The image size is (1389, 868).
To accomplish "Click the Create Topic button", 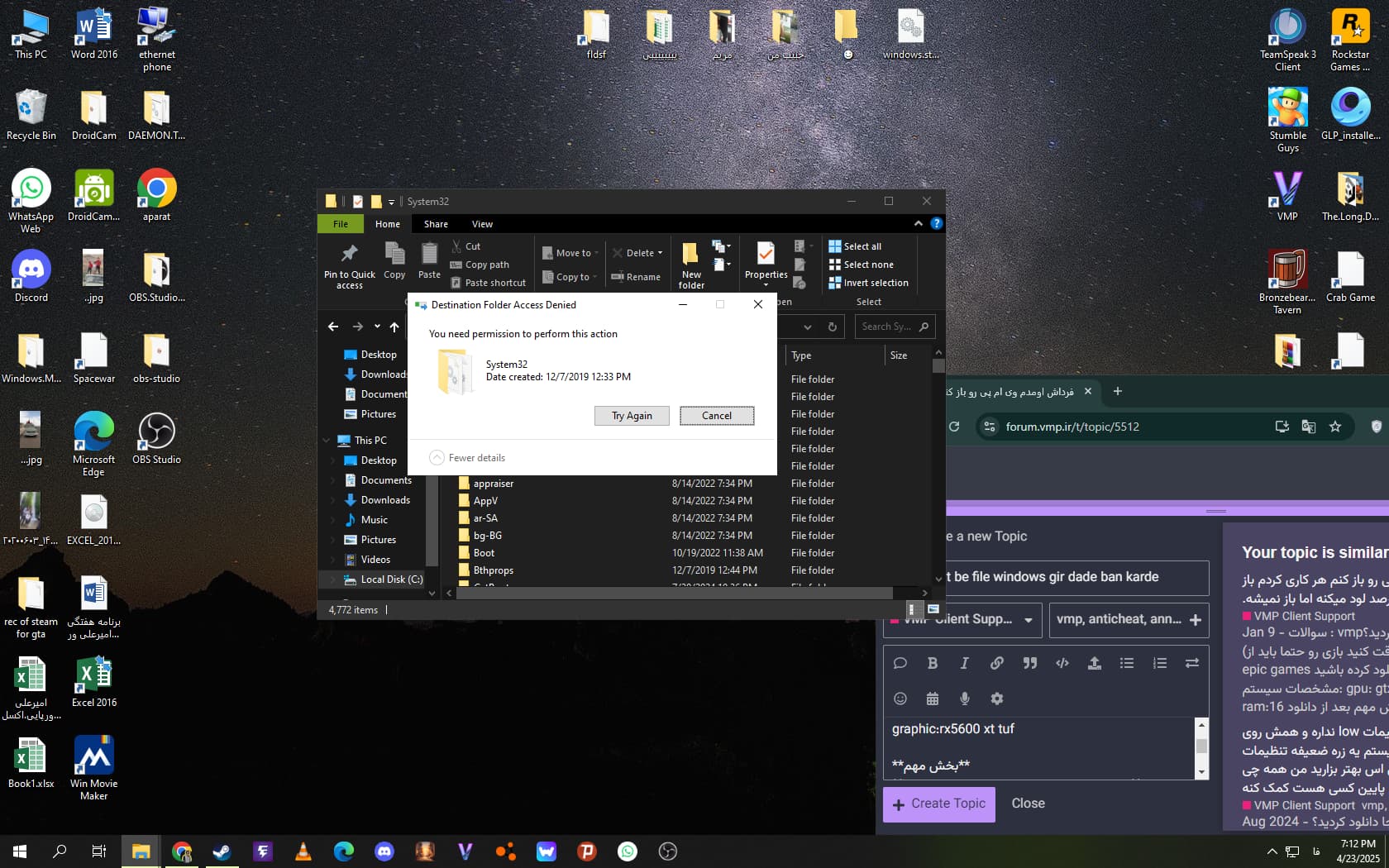I will (x=939, y=804).
